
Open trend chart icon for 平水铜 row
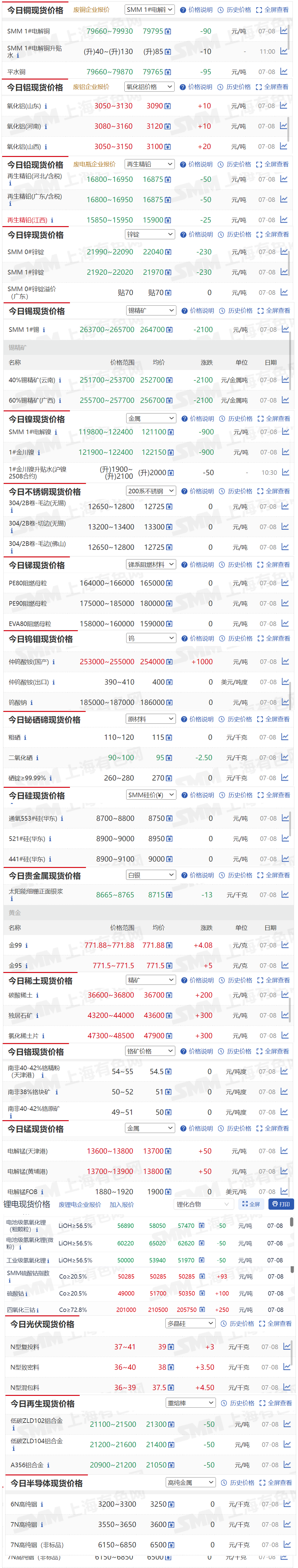coord(283,71)
